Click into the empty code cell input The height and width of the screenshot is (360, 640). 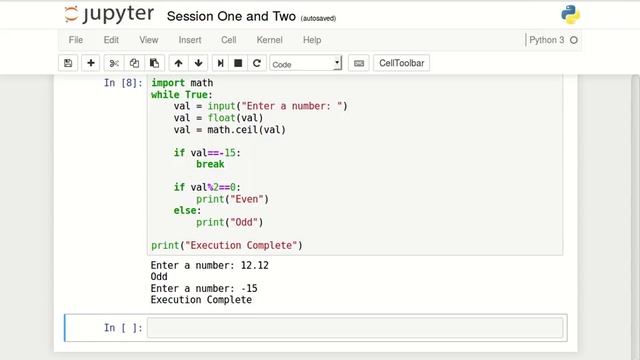(355, 328)
